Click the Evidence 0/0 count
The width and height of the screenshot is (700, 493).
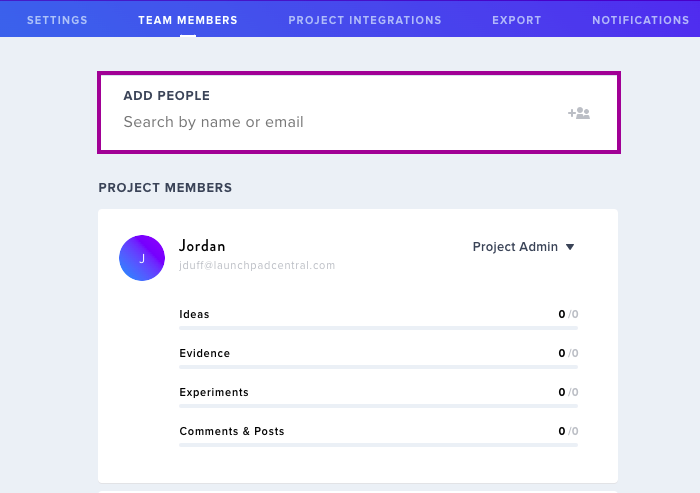click(568, 353)
